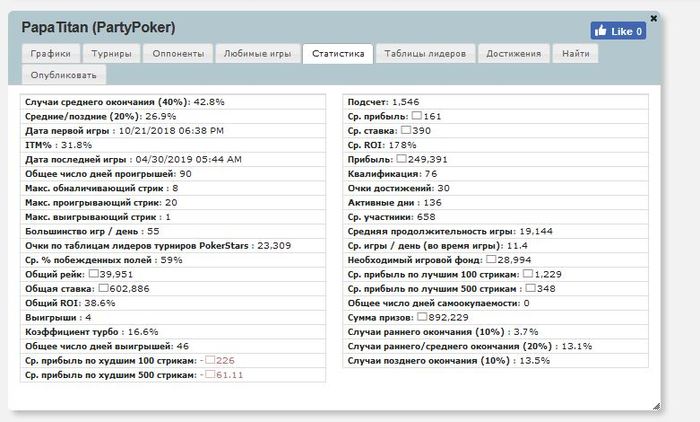Click the лучшим 500 стрикам 348 value
Image resolution: width=700 pixels, height=422 pixels.
tap(540, 288)
